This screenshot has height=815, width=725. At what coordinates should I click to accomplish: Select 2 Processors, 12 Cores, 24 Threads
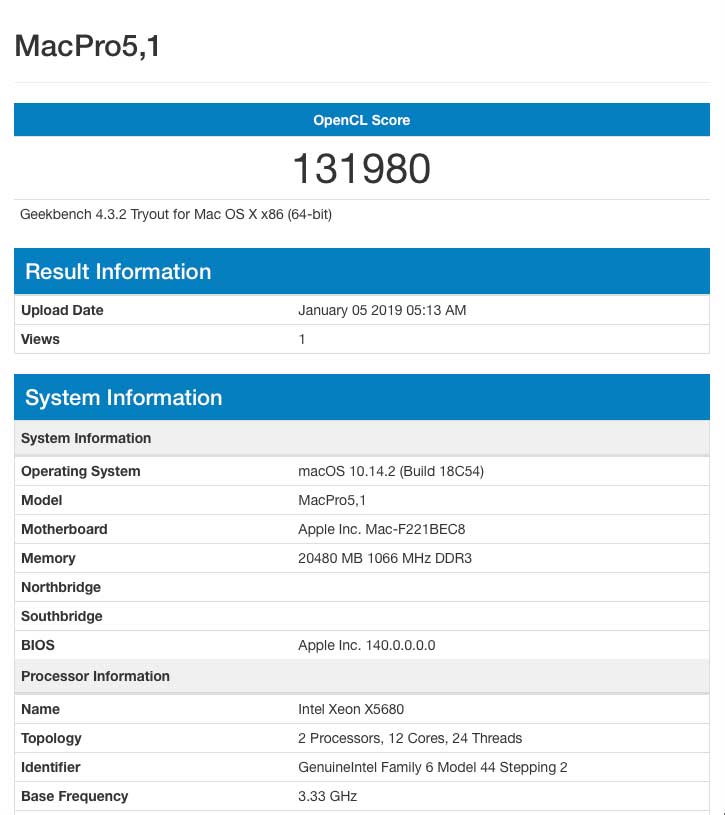click(x=410, y=739)
